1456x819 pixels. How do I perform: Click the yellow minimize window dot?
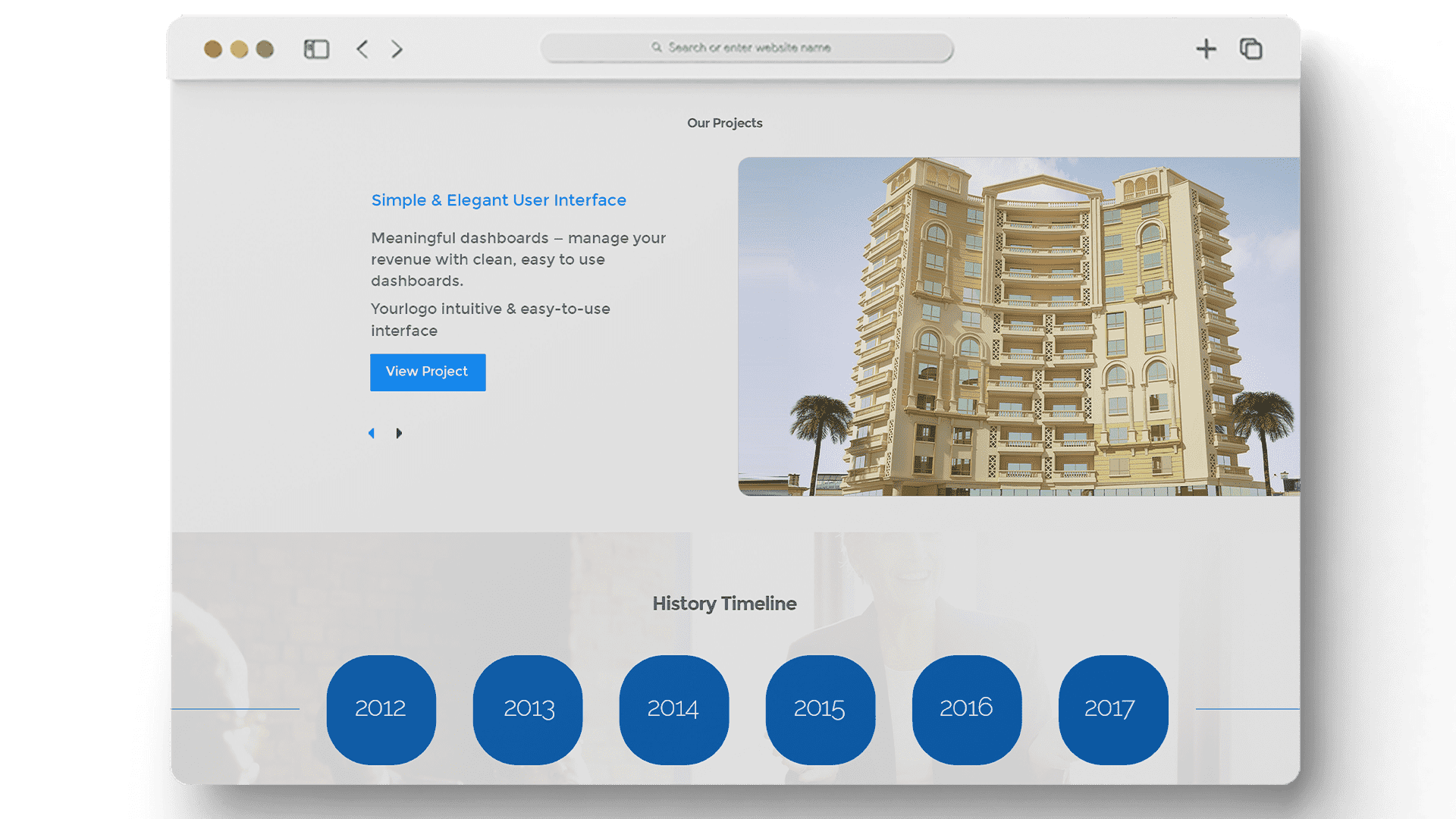239,49
